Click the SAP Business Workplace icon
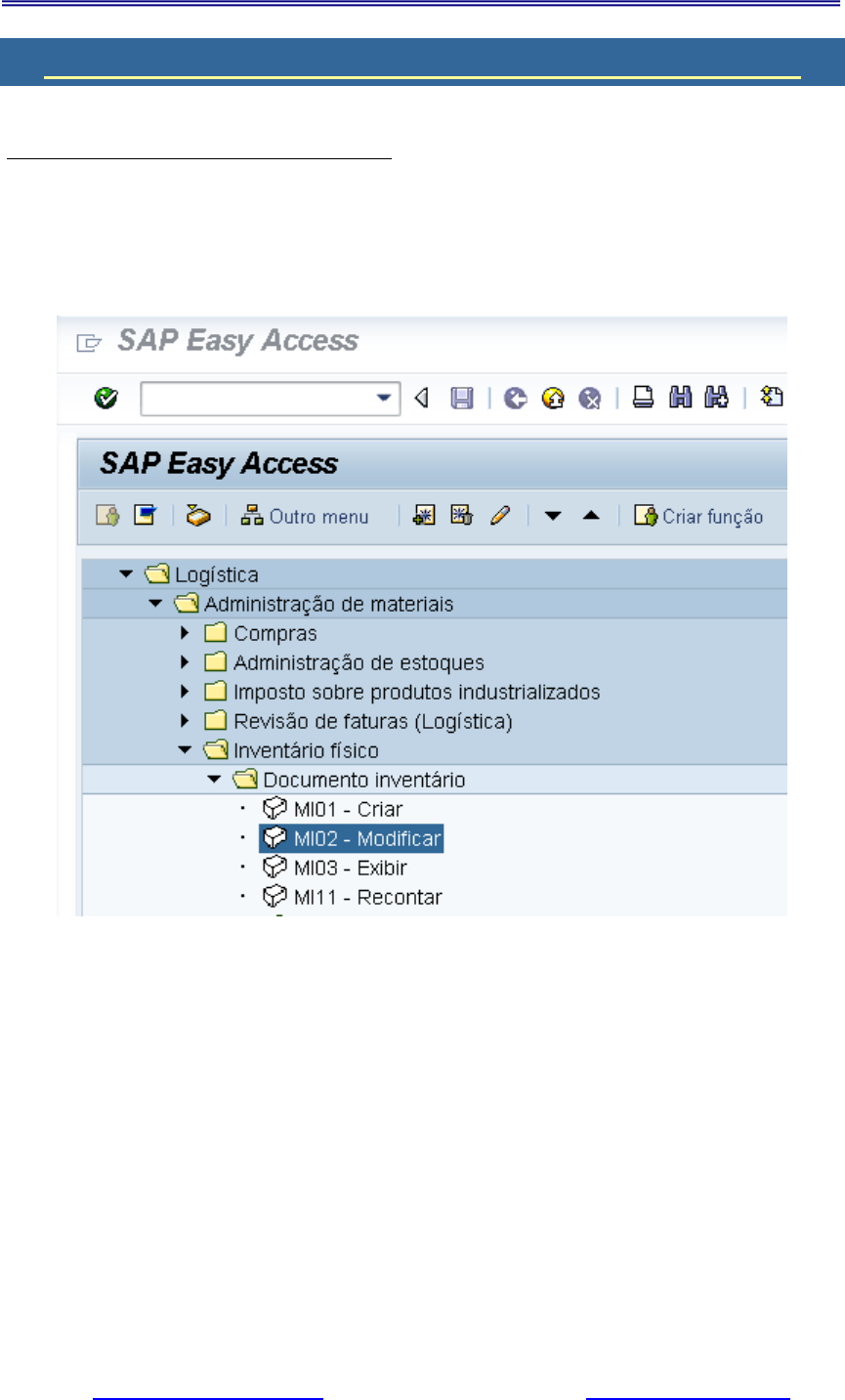 pyautogui.click(x=198, y=516)
